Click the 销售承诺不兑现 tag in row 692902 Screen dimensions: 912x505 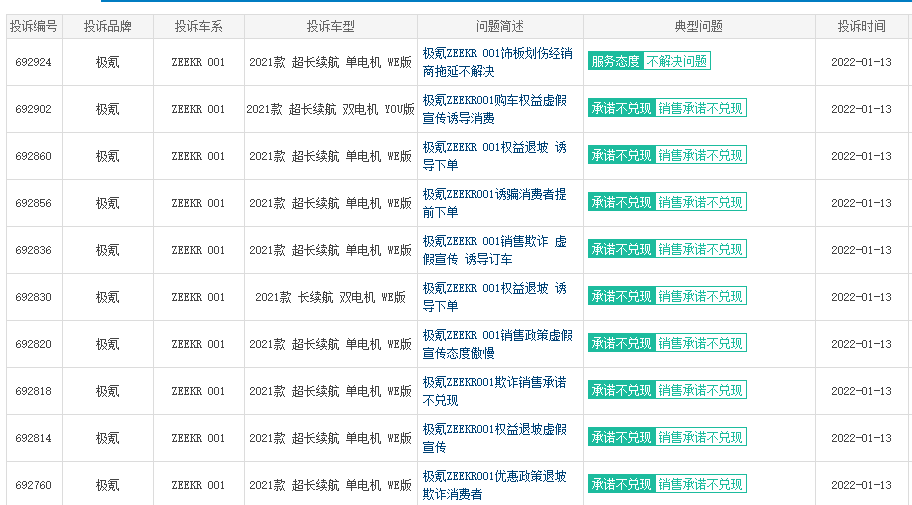[701, 108]
